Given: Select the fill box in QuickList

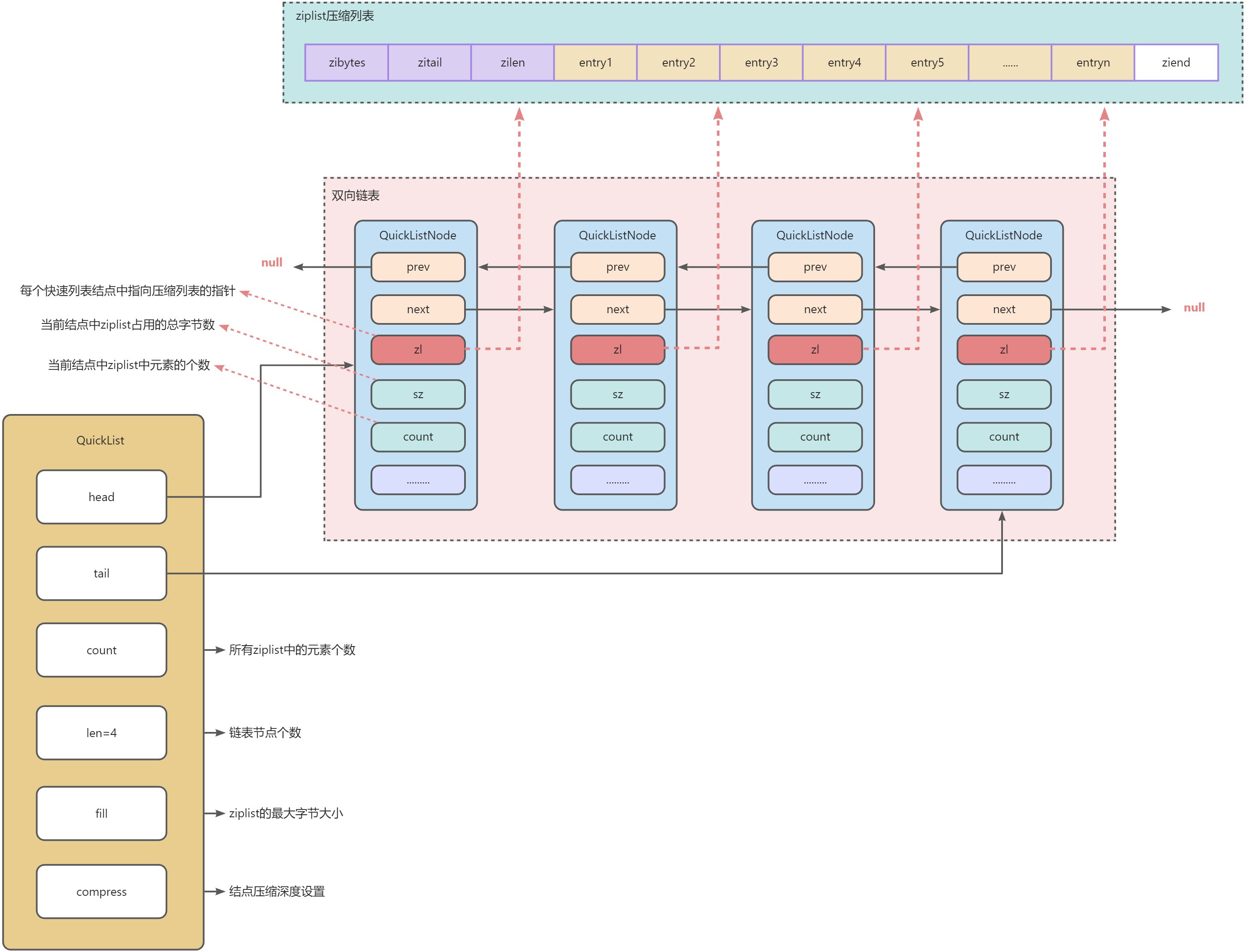Looking at the screenshot, I should (101, 814).
